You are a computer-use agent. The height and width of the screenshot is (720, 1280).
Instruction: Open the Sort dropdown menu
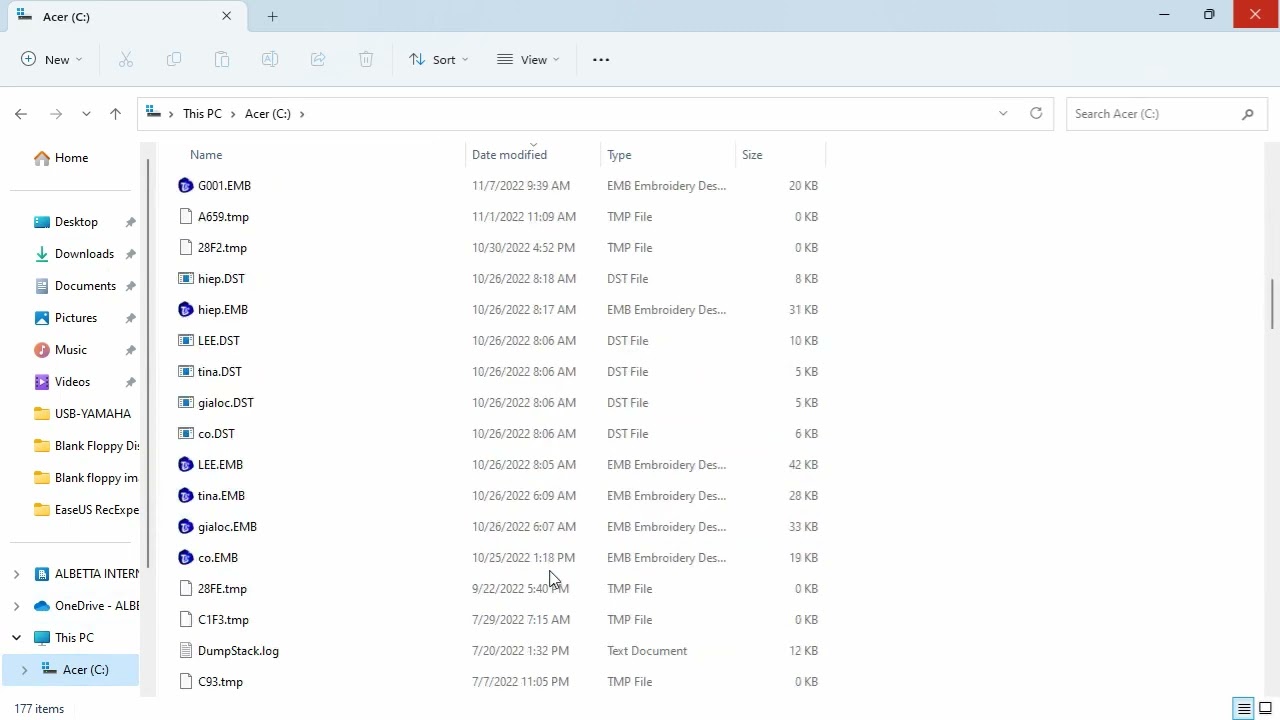(439, 60)
